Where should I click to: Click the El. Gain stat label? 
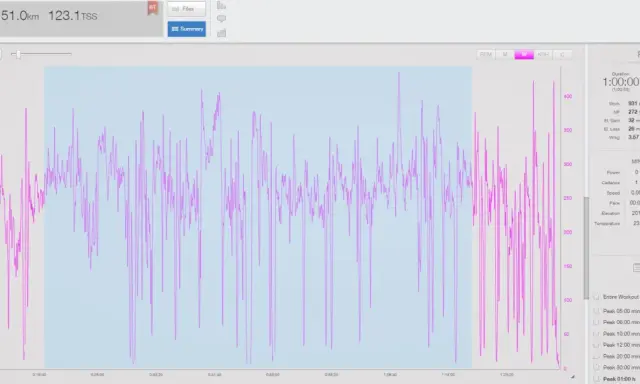pos(612,120)
